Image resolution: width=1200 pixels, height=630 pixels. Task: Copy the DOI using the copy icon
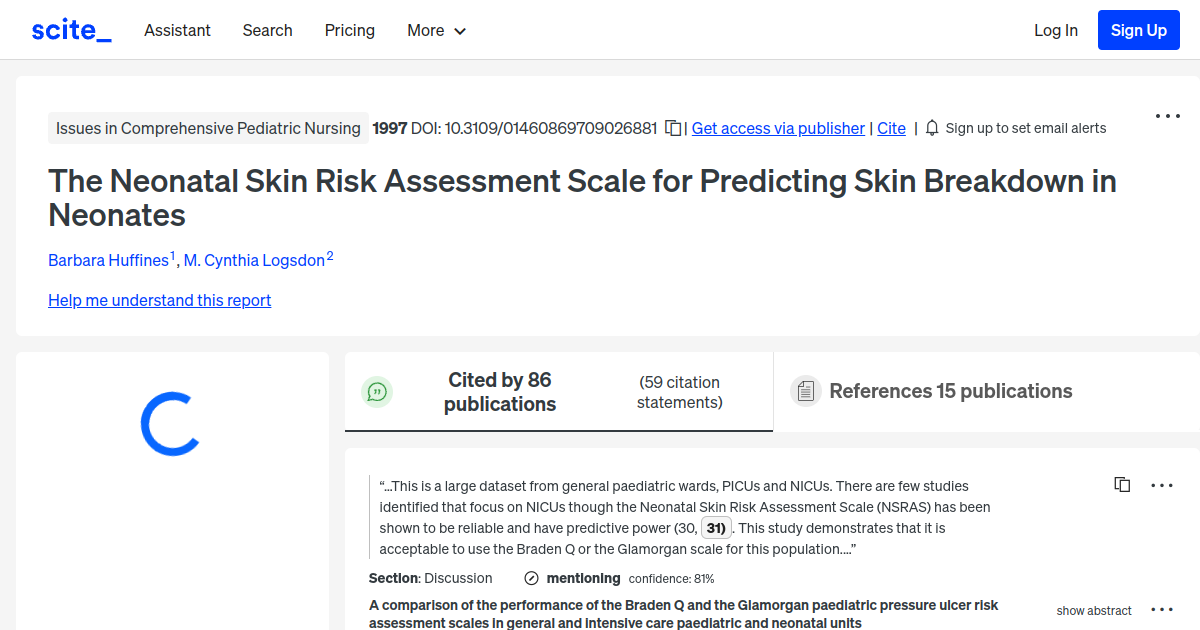point(673,128)
